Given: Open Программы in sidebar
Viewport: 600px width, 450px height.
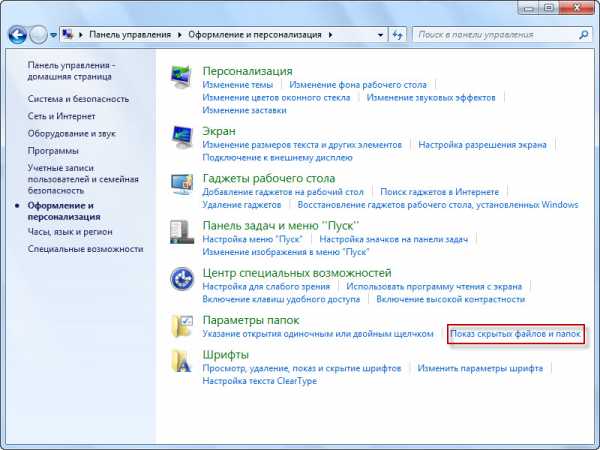Looking at the screenshot, I should 53,151.
